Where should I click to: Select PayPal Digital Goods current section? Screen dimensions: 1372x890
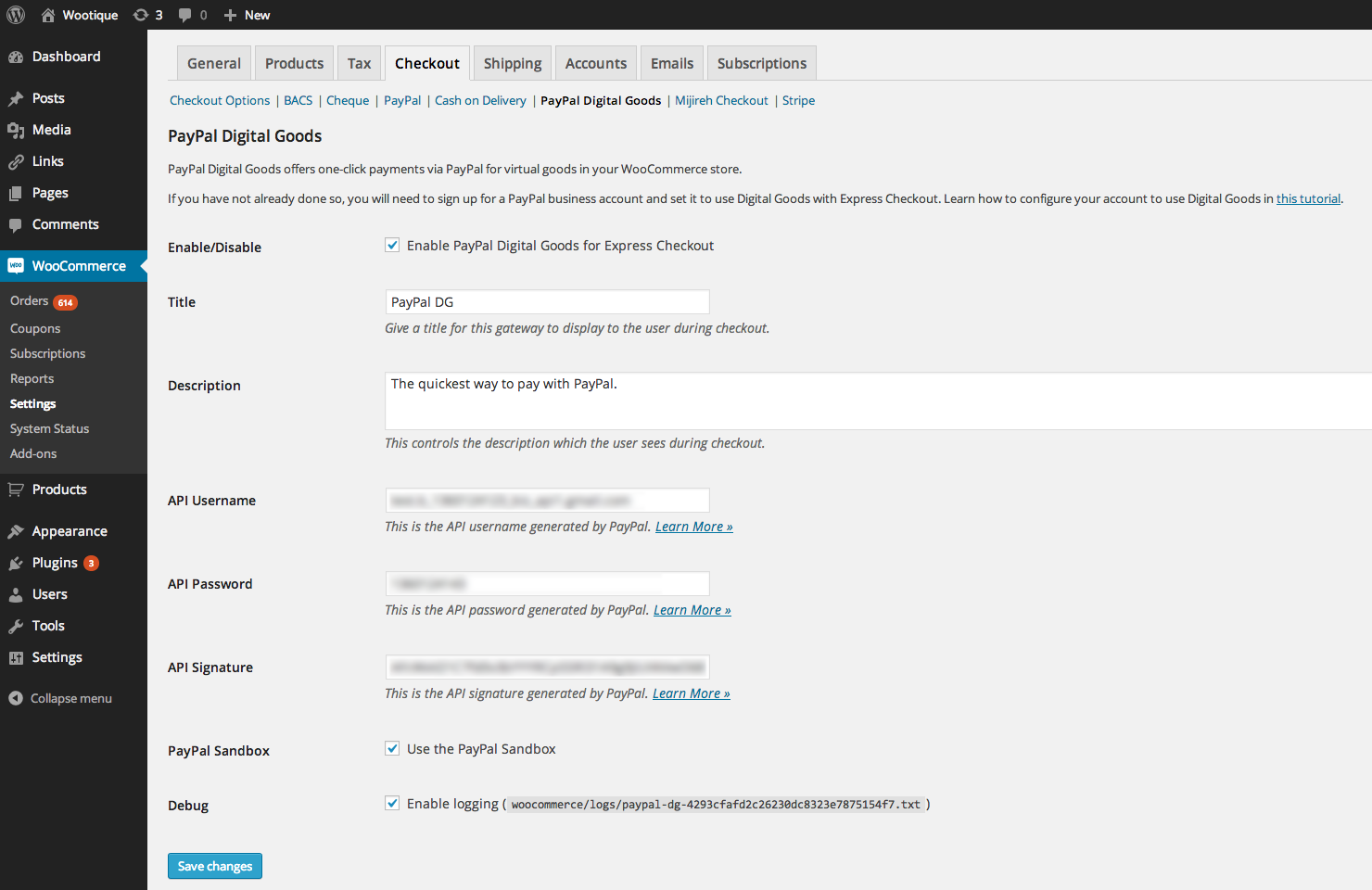tap(601, 100)
